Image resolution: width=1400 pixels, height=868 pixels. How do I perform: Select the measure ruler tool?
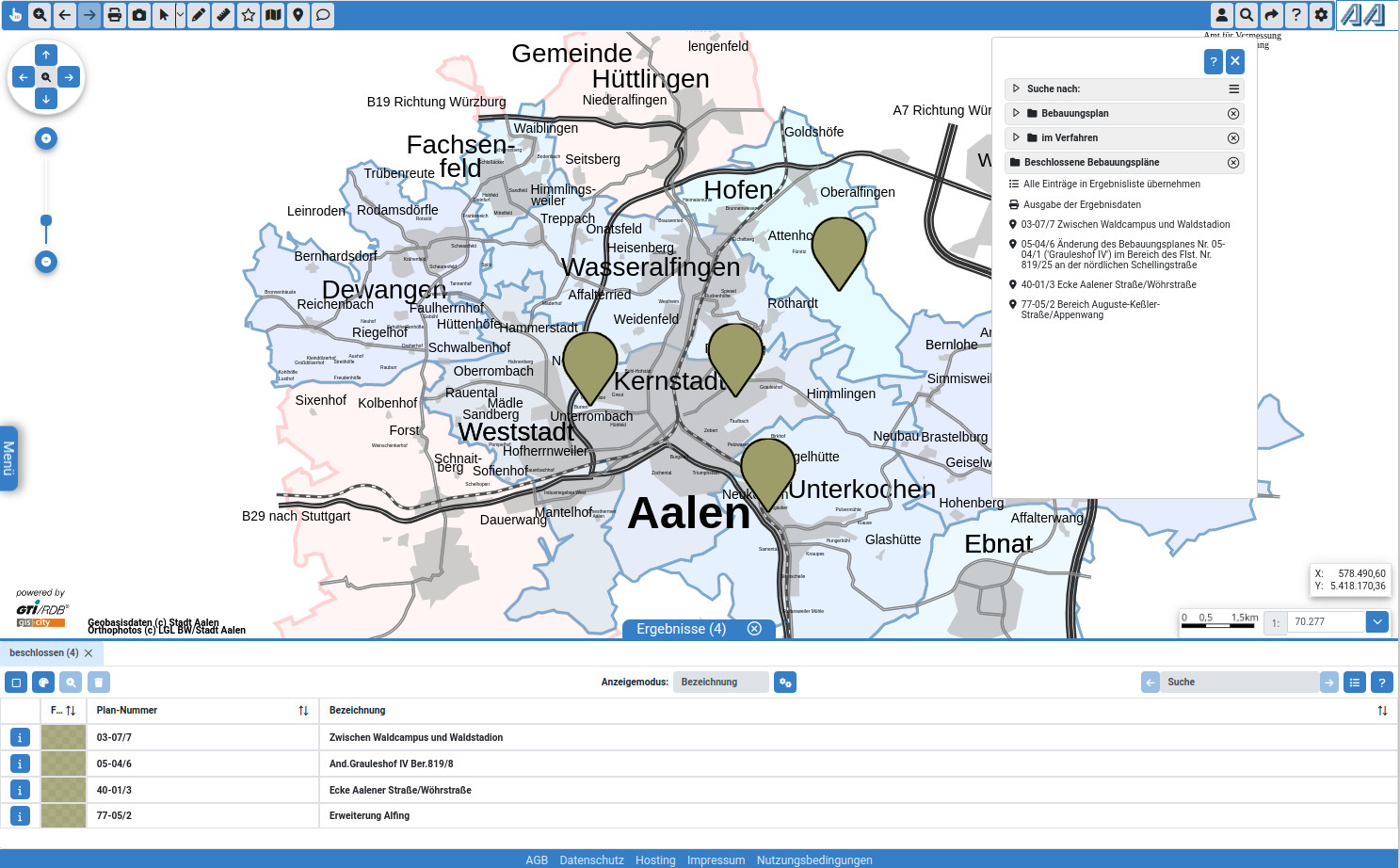point(223,15)
